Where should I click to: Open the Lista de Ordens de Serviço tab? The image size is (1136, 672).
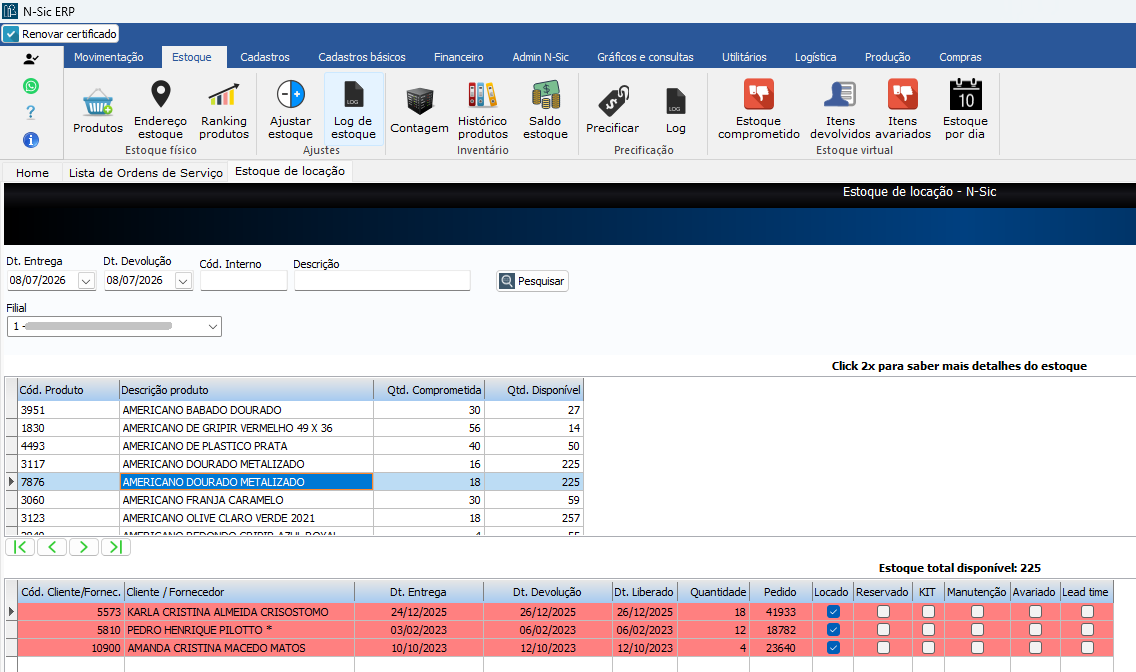click(x=146, y=172)
